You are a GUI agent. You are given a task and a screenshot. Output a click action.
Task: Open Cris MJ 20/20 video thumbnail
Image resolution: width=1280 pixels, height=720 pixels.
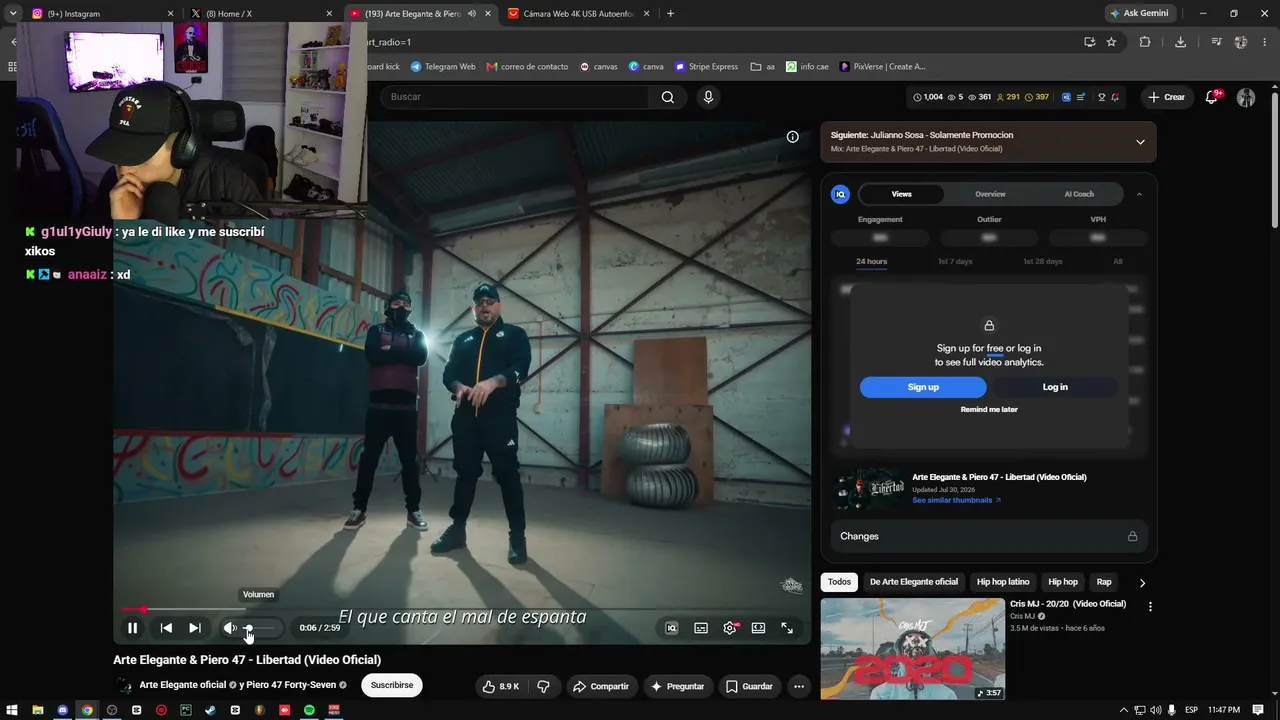913,649
